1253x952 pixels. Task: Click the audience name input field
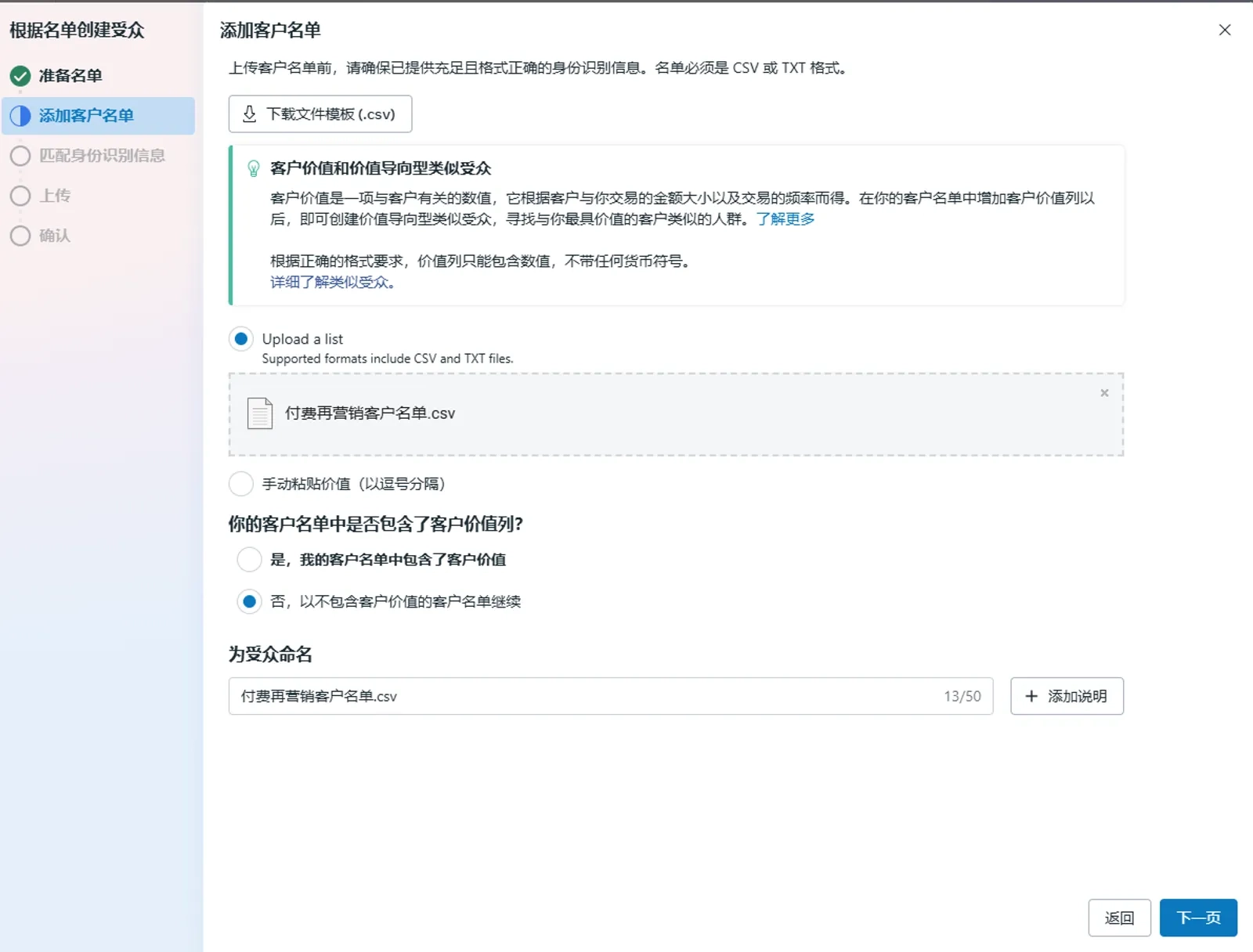click(611, 696)
